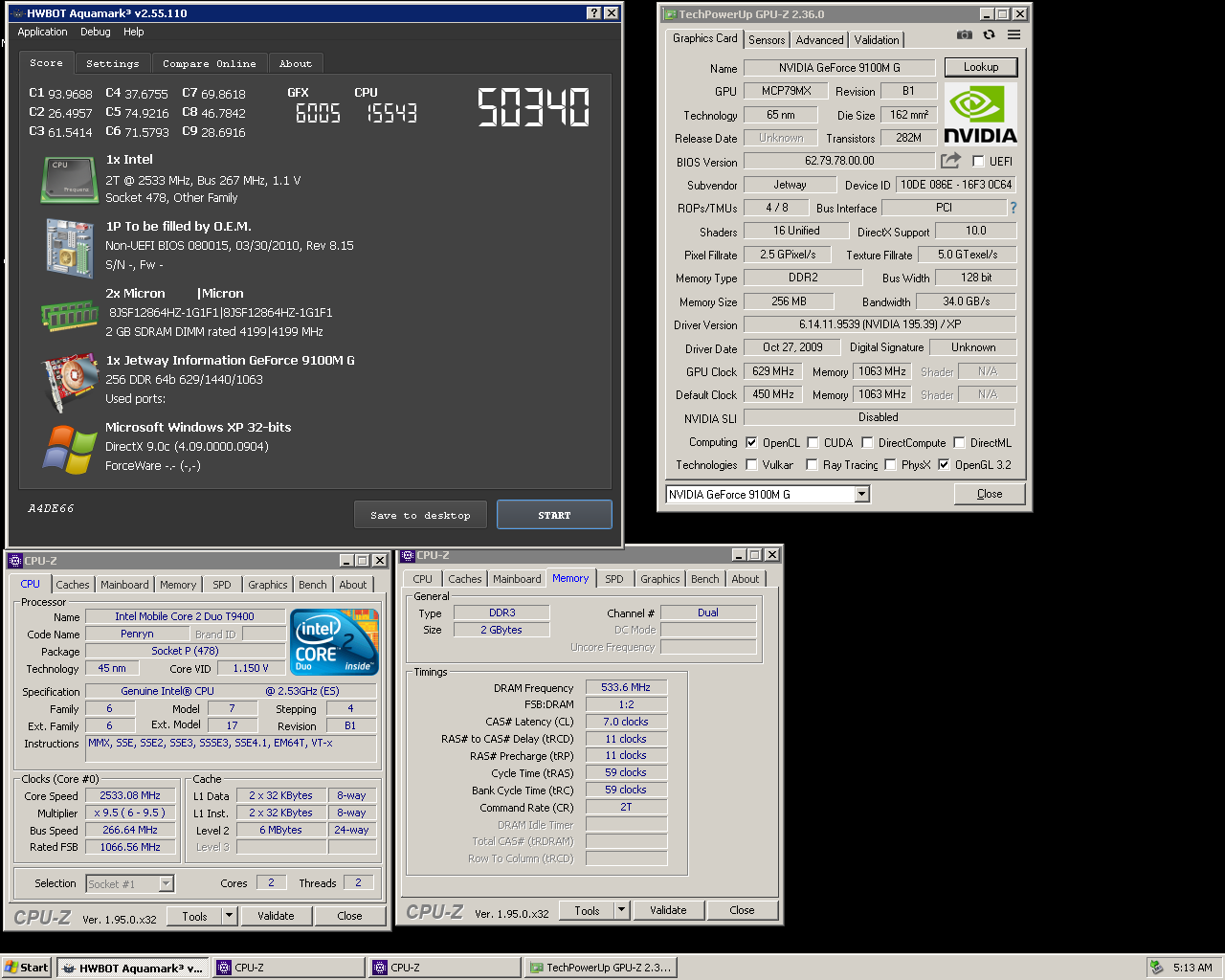1225x980 pixels.
Task: Toggle the Vulkan checkbox
Action: [x=751, y=465]
